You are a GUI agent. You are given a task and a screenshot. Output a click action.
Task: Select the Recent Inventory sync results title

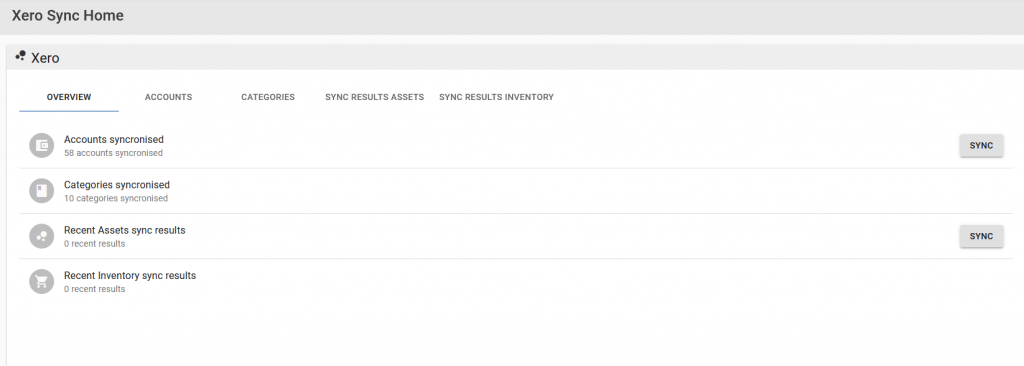click(130, 276)
